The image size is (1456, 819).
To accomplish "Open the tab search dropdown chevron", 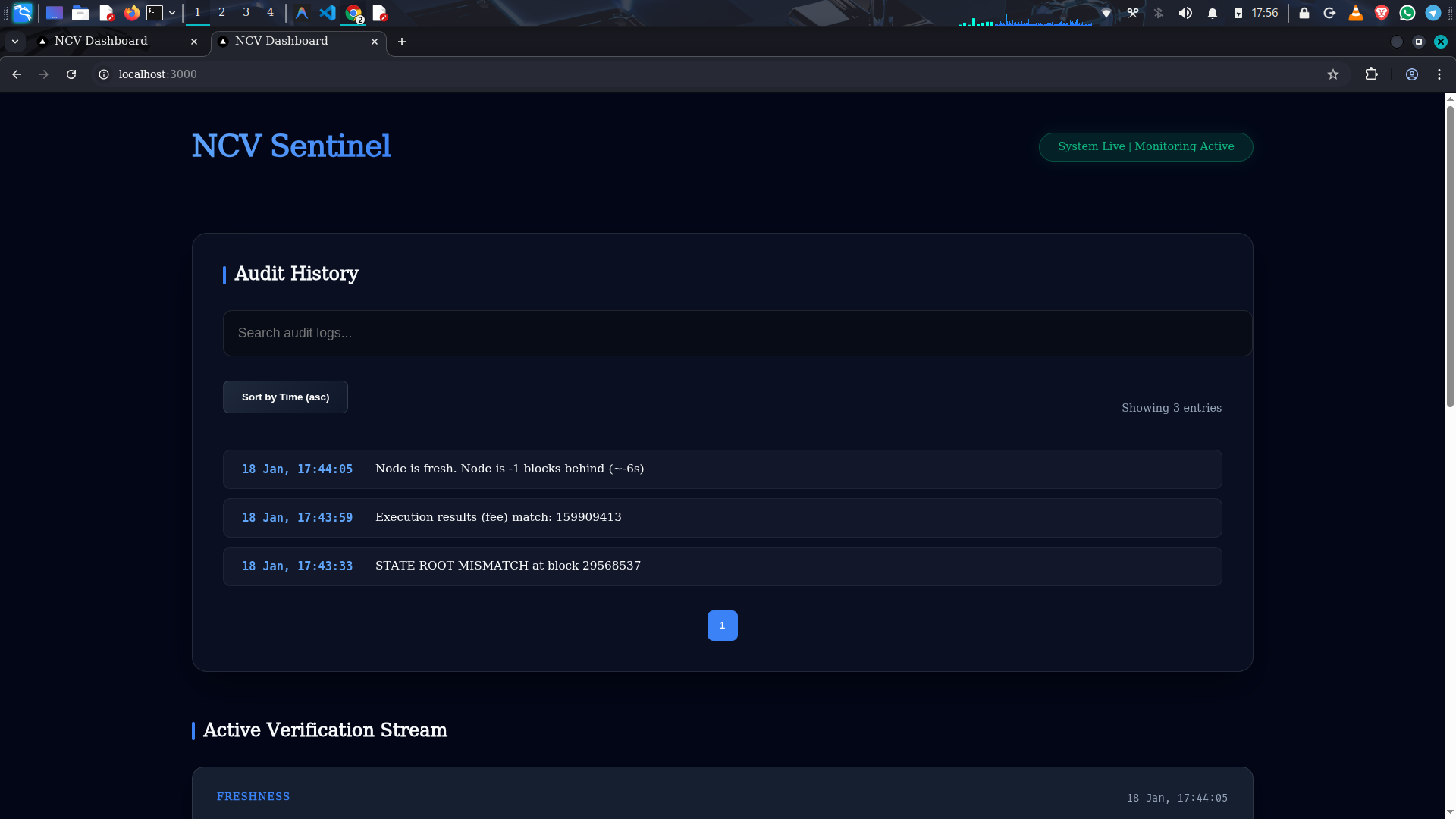I will point(14,42).
